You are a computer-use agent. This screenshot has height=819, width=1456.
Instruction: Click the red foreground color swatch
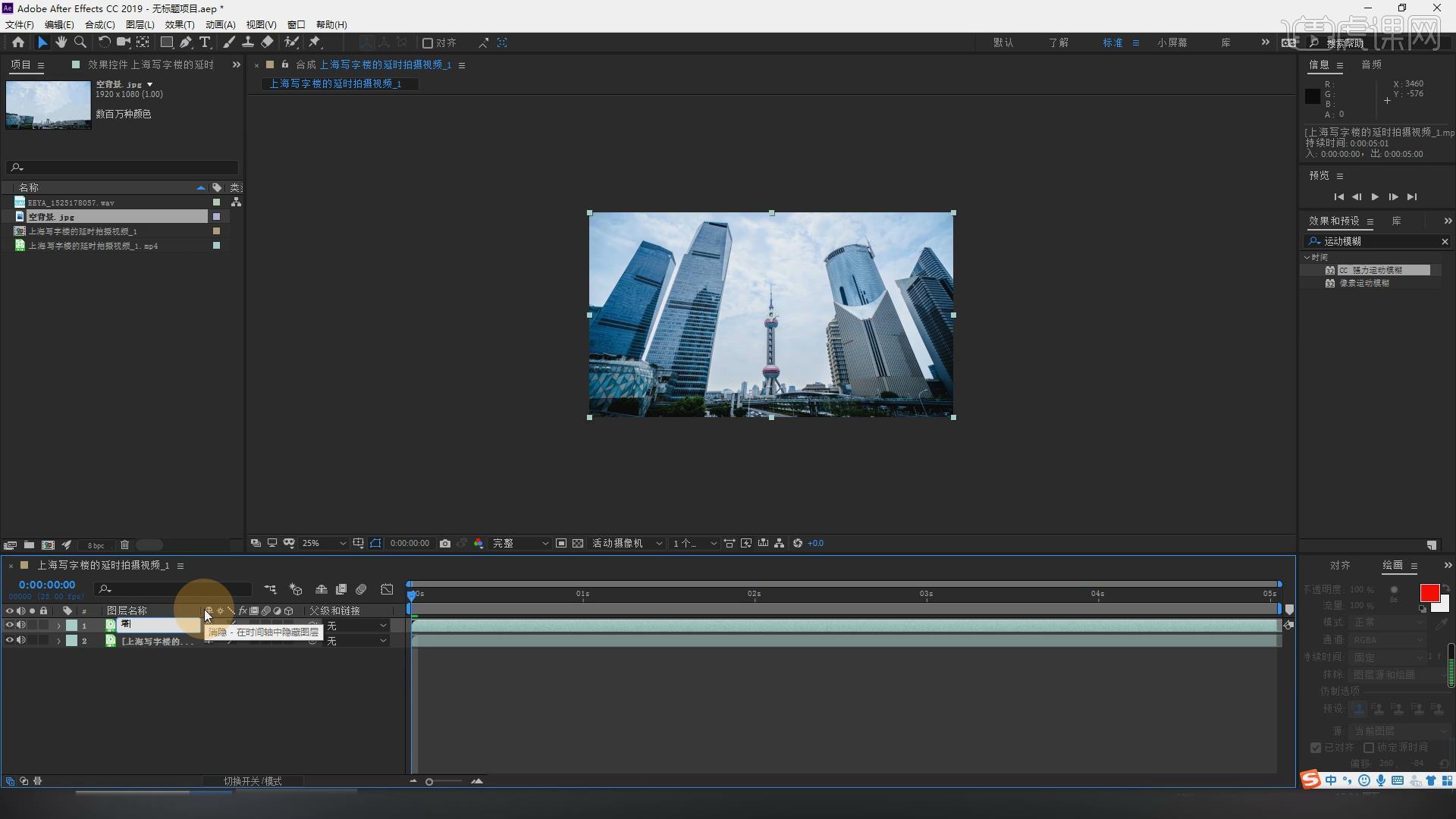(x=1429, y=593)
